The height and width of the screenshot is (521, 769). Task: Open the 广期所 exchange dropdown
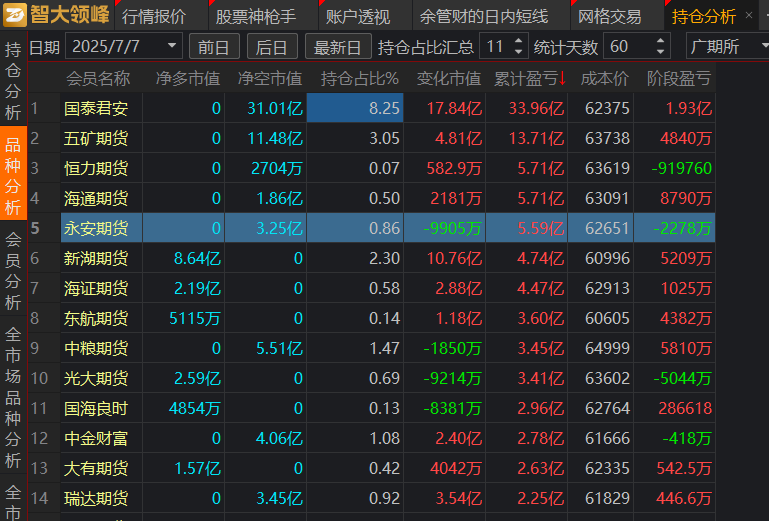[727, 47]
